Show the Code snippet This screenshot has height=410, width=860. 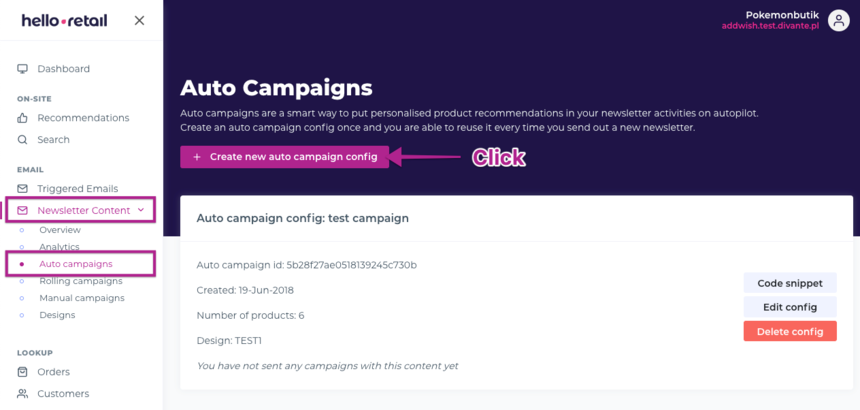[790, 284]
